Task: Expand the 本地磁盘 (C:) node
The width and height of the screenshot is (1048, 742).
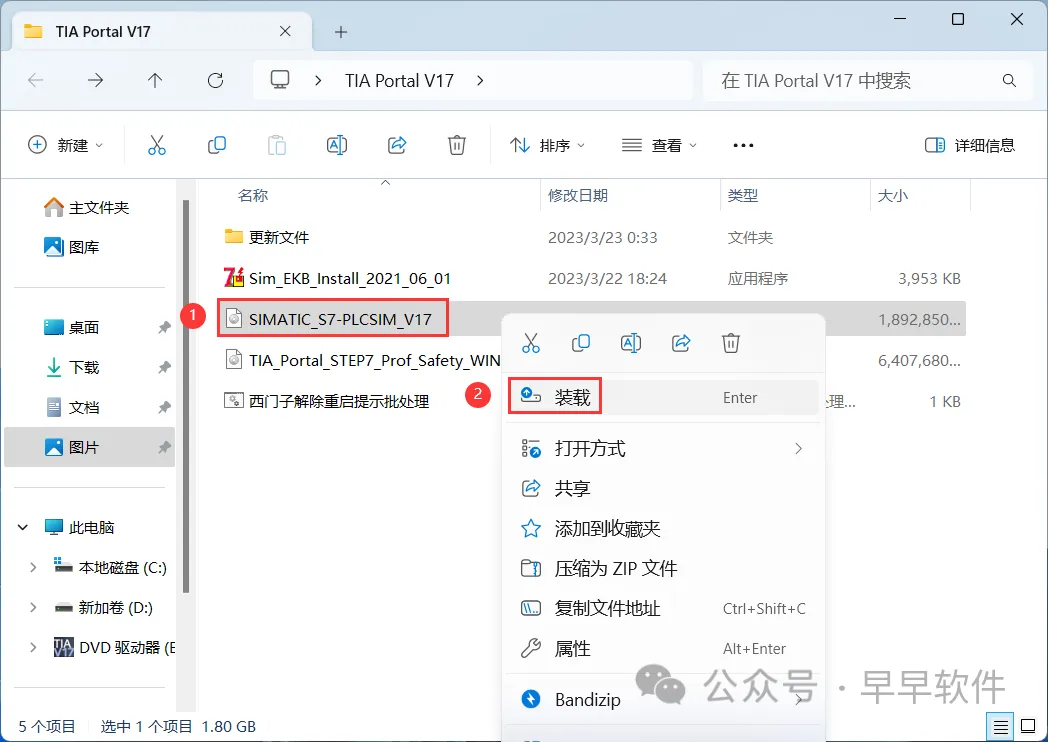Action: coord(33,568)
